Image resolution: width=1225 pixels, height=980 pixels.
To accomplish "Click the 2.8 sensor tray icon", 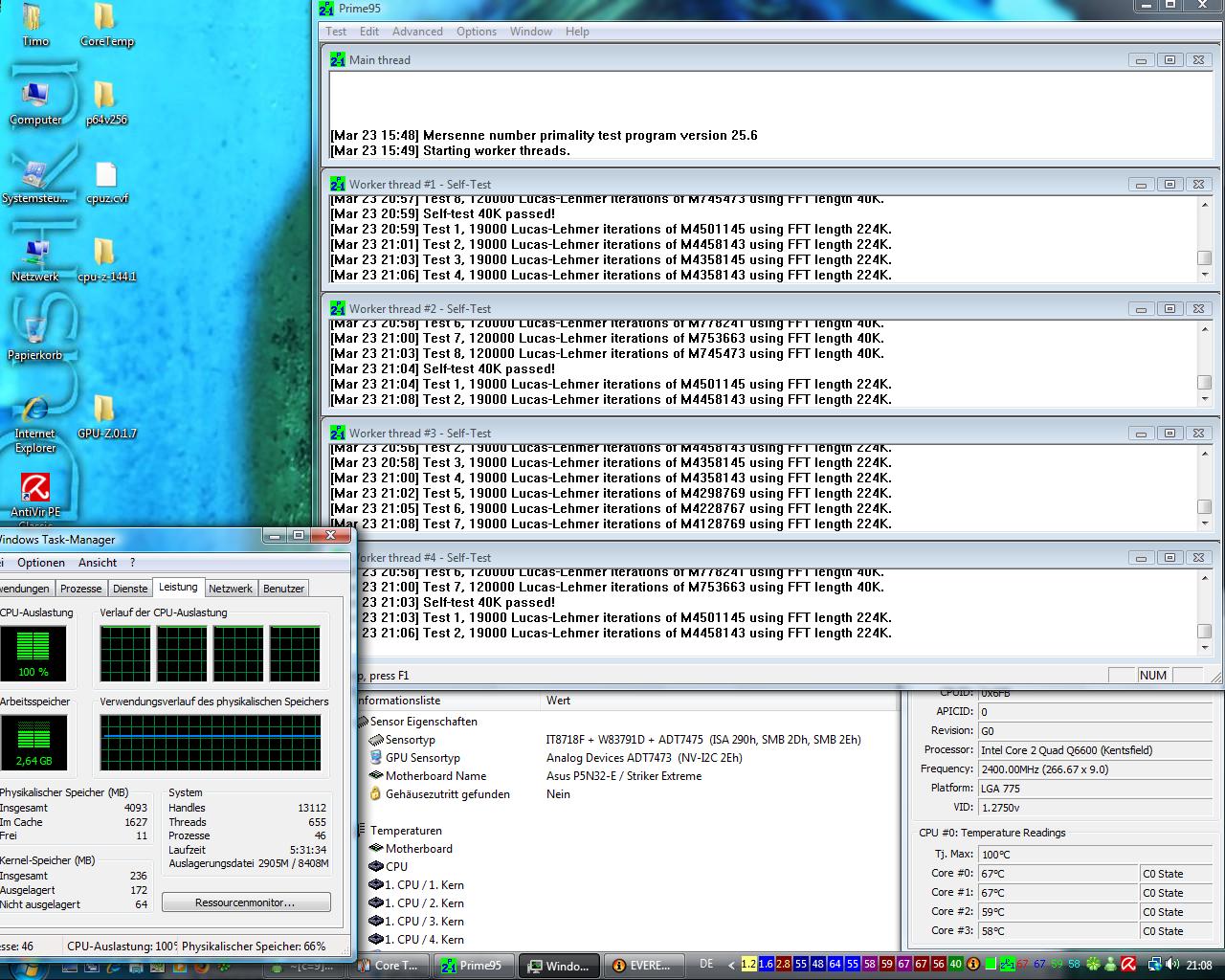I will pos(783,965).
